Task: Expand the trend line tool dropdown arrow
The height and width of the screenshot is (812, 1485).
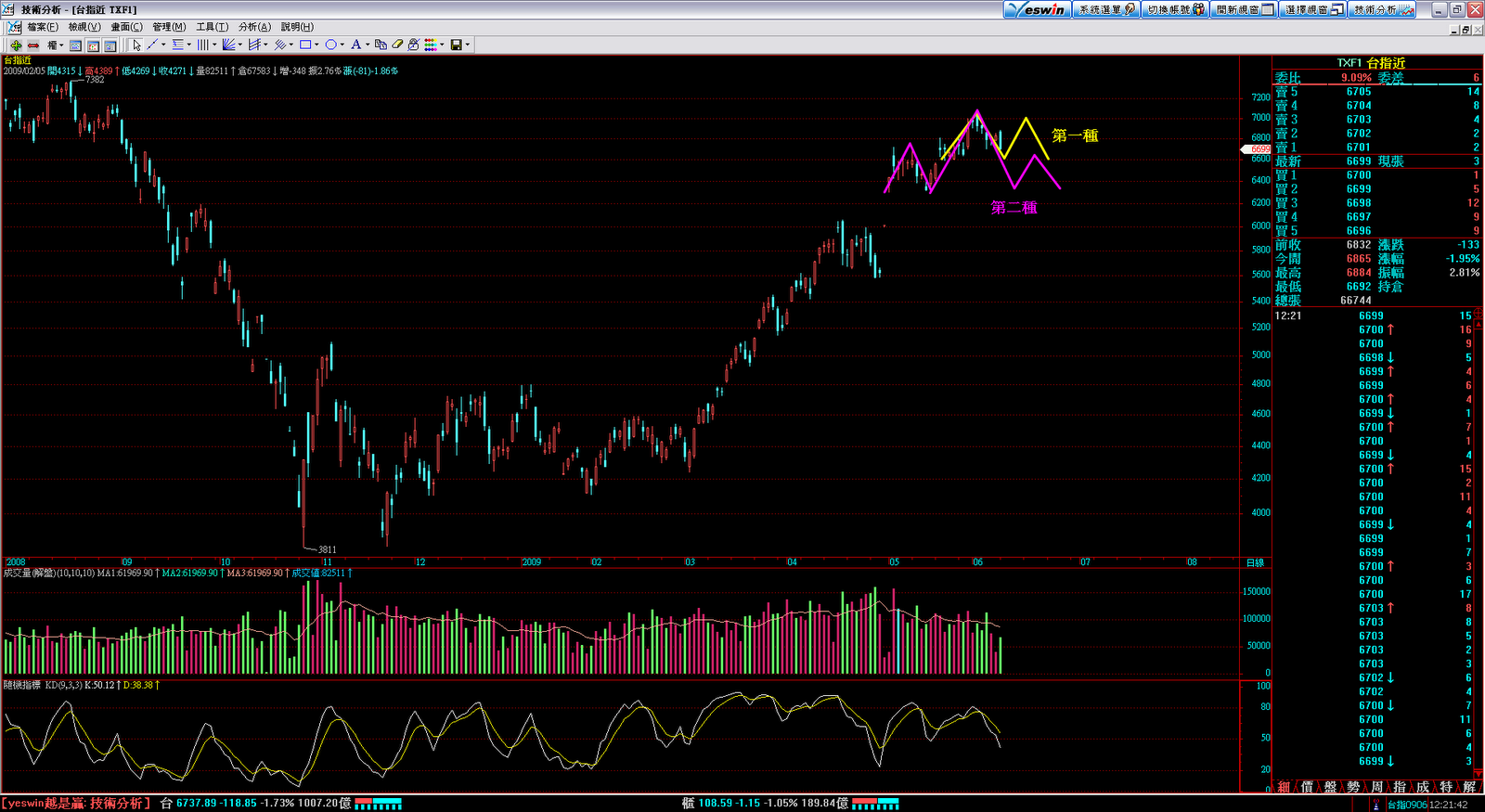Action: click(x=163, y=45)
